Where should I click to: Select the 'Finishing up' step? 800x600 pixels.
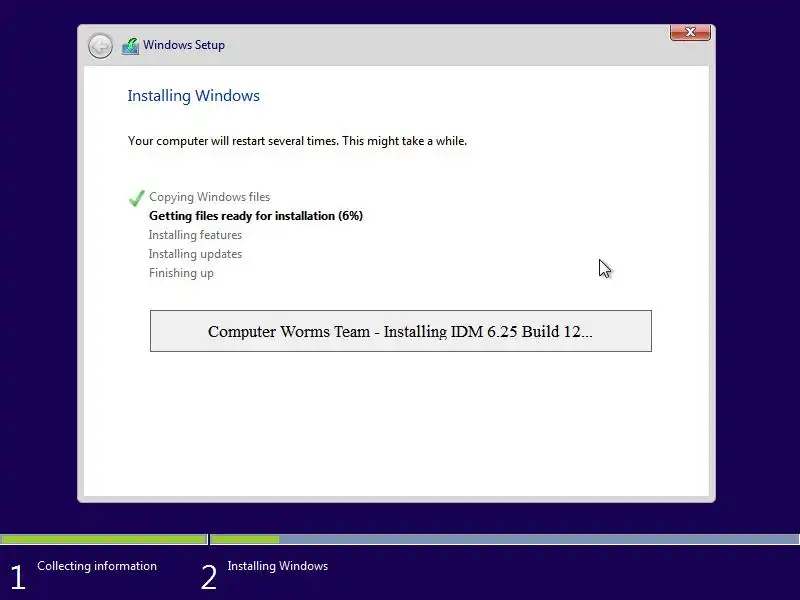(x=181, y=273)
